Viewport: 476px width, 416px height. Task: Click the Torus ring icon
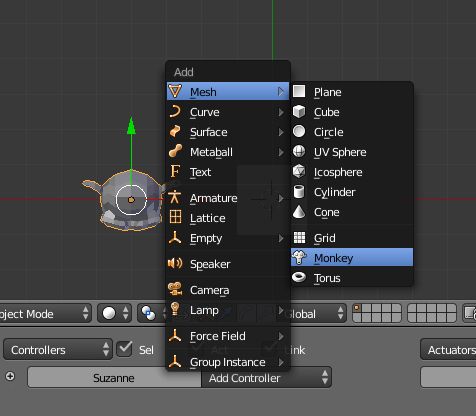(299, 277)
